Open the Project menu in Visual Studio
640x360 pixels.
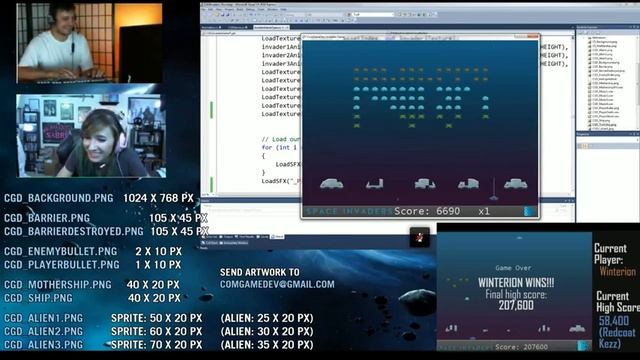230,9
